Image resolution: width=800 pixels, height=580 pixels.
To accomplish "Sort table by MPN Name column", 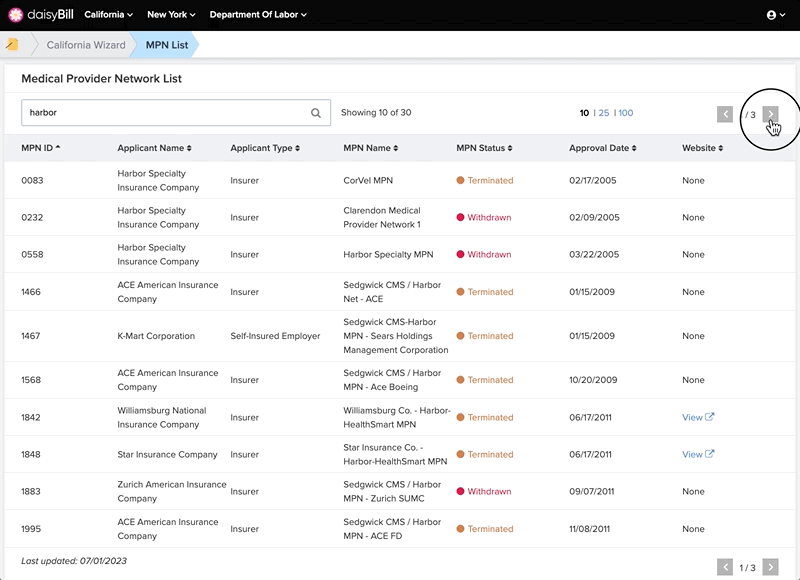I will pyautogui.click(x=370, y=148).
